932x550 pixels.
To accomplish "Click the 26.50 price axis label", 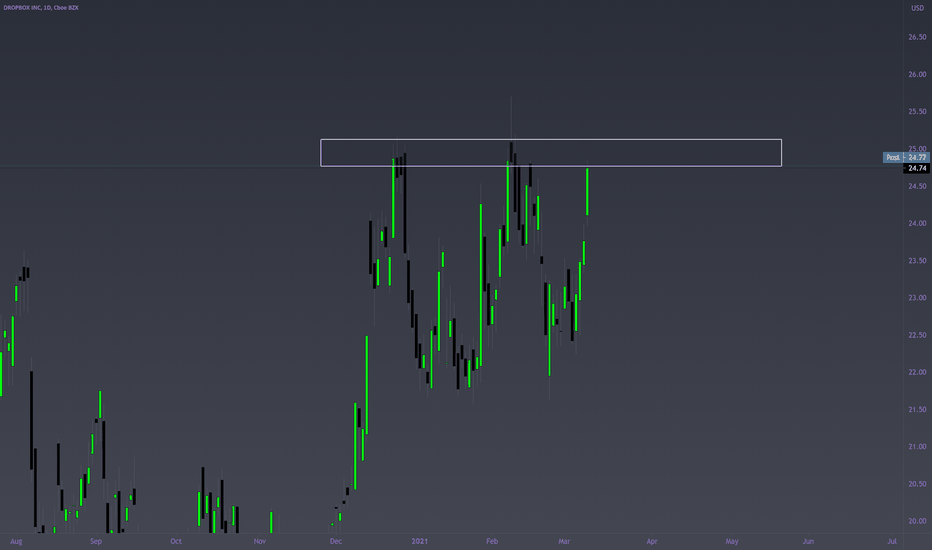I will point(917,37).
